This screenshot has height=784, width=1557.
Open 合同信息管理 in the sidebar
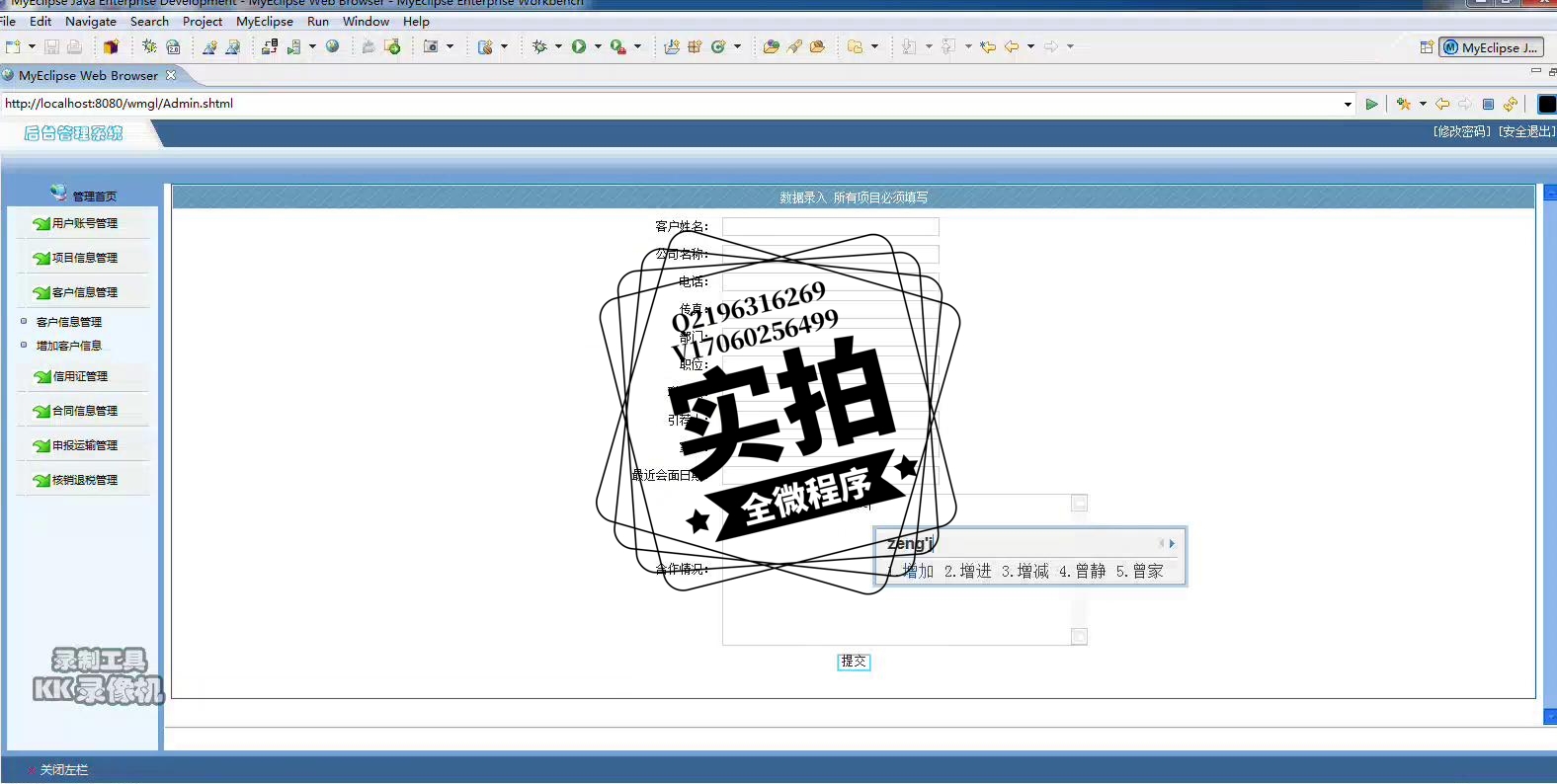(84, 411)
